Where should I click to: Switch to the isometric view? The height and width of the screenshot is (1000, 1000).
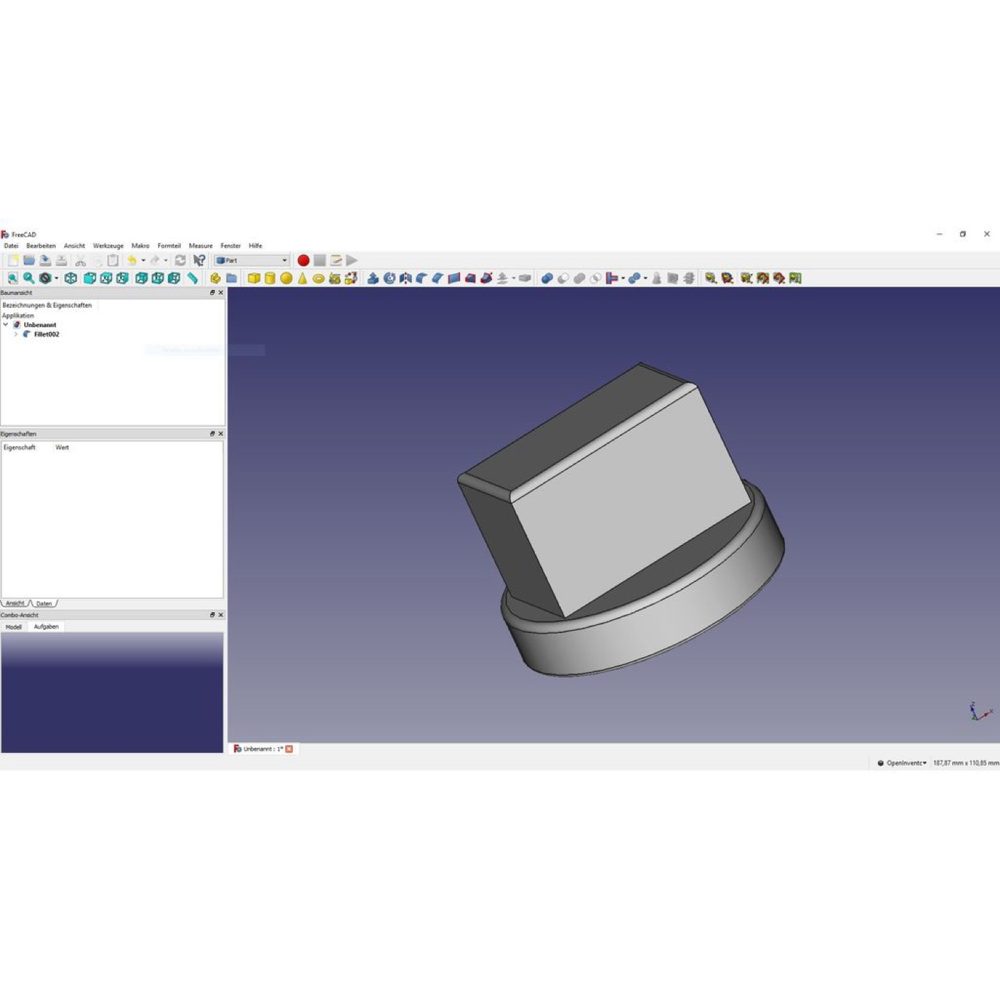coord(71,278)
